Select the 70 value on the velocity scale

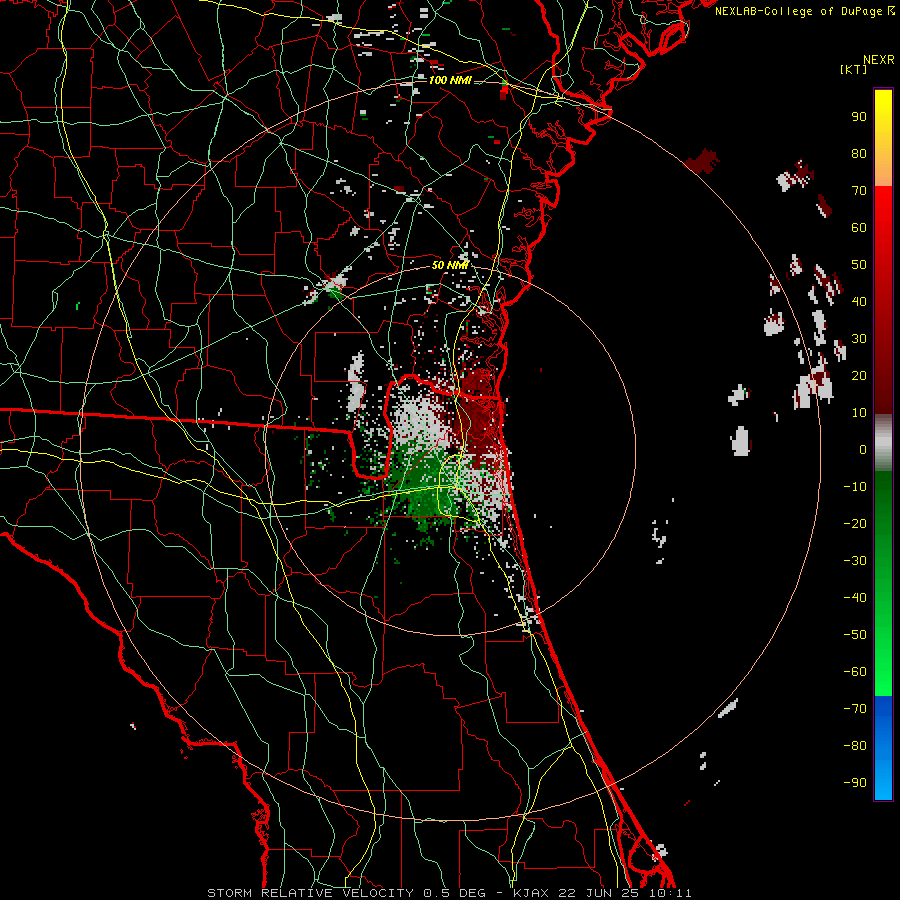point(859,191)
